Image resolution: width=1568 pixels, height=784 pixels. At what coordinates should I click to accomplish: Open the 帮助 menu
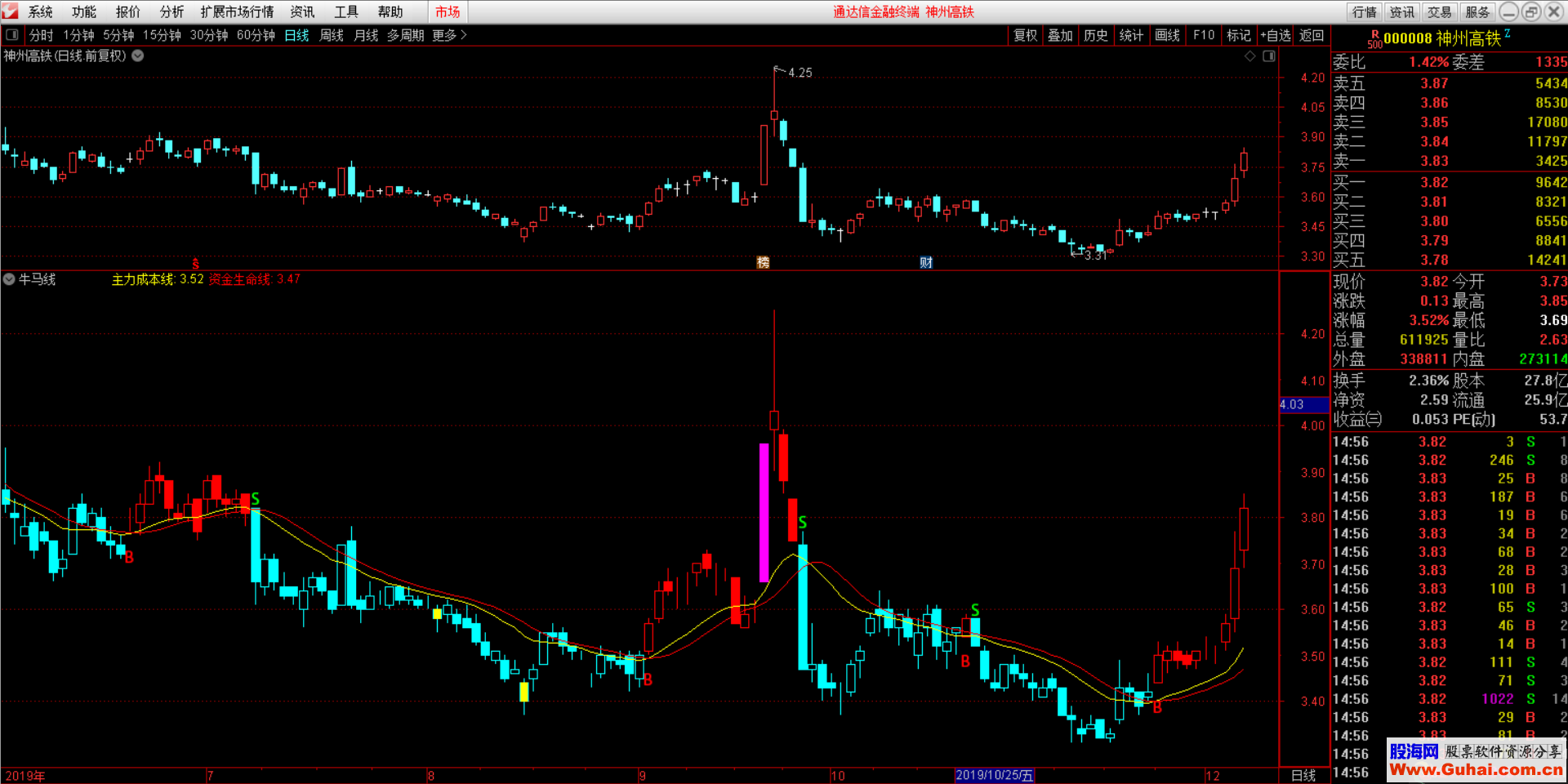coord(390,11)
